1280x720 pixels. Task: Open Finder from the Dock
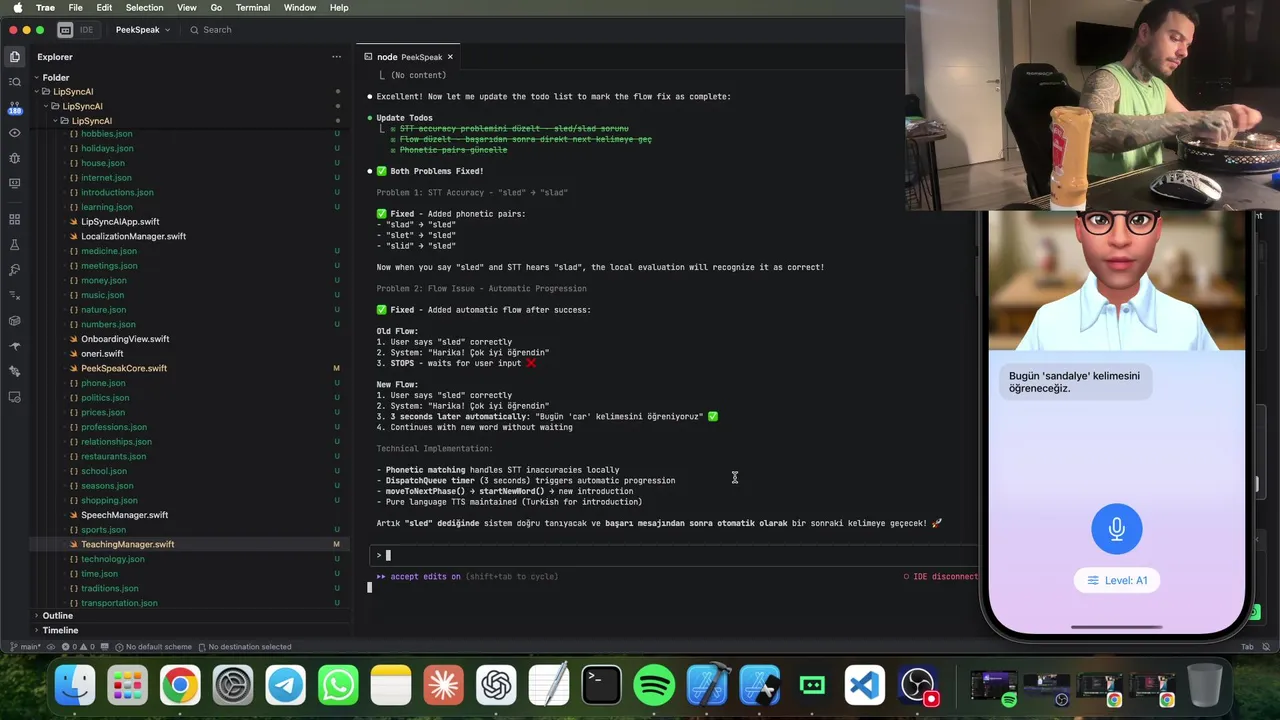pyautogui.click(x=75, y=686)
